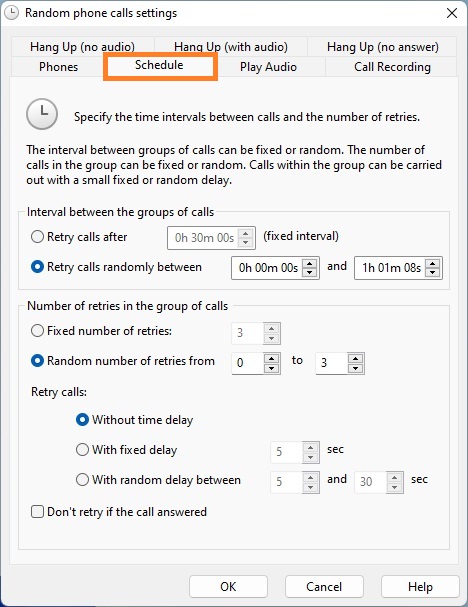Click the large clock icon beside the description

(42, 114)
